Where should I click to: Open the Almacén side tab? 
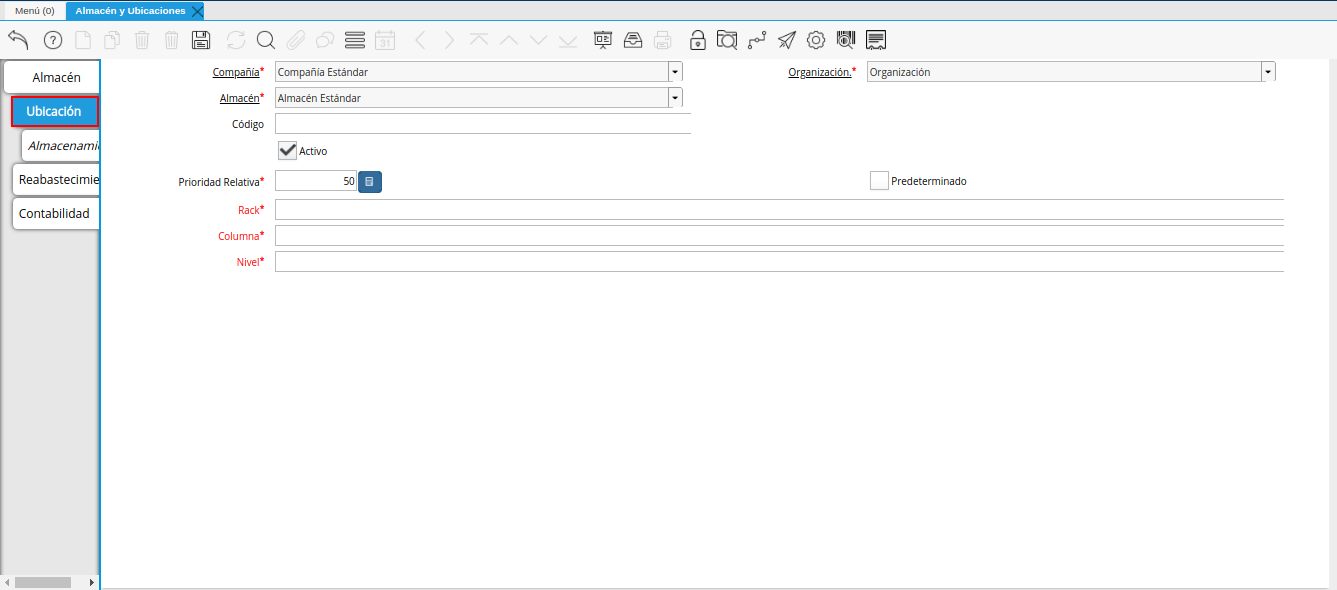coord(52,77)
